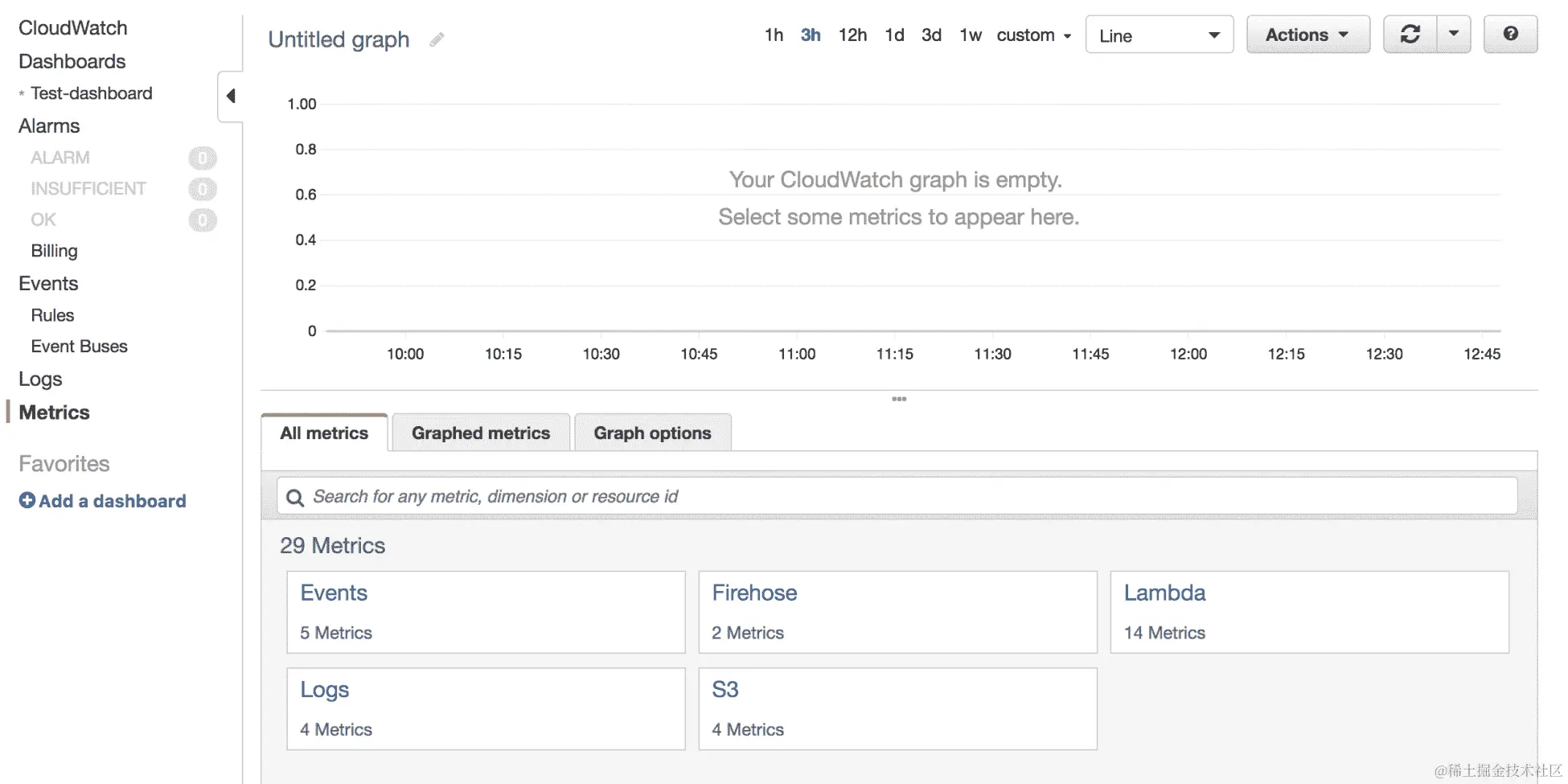The image size is (1568, 784).
Task: Open Dashboards in sidebar
Action: [x=72, y=61]
